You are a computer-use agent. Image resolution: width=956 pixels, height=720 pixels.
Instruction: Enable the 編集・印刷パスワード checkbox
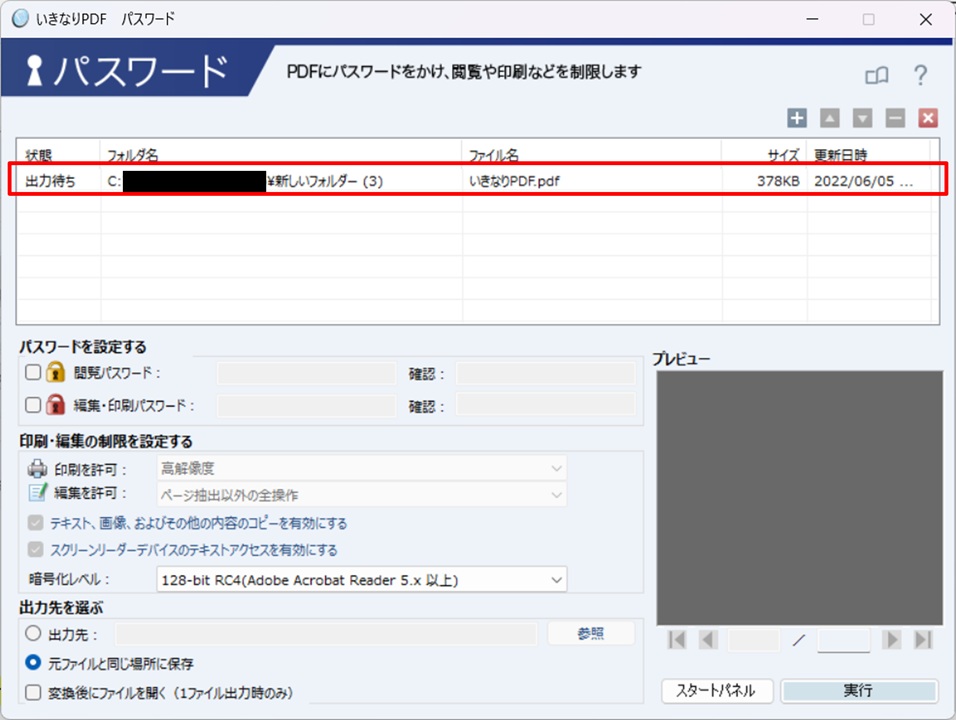click(33, 405)
